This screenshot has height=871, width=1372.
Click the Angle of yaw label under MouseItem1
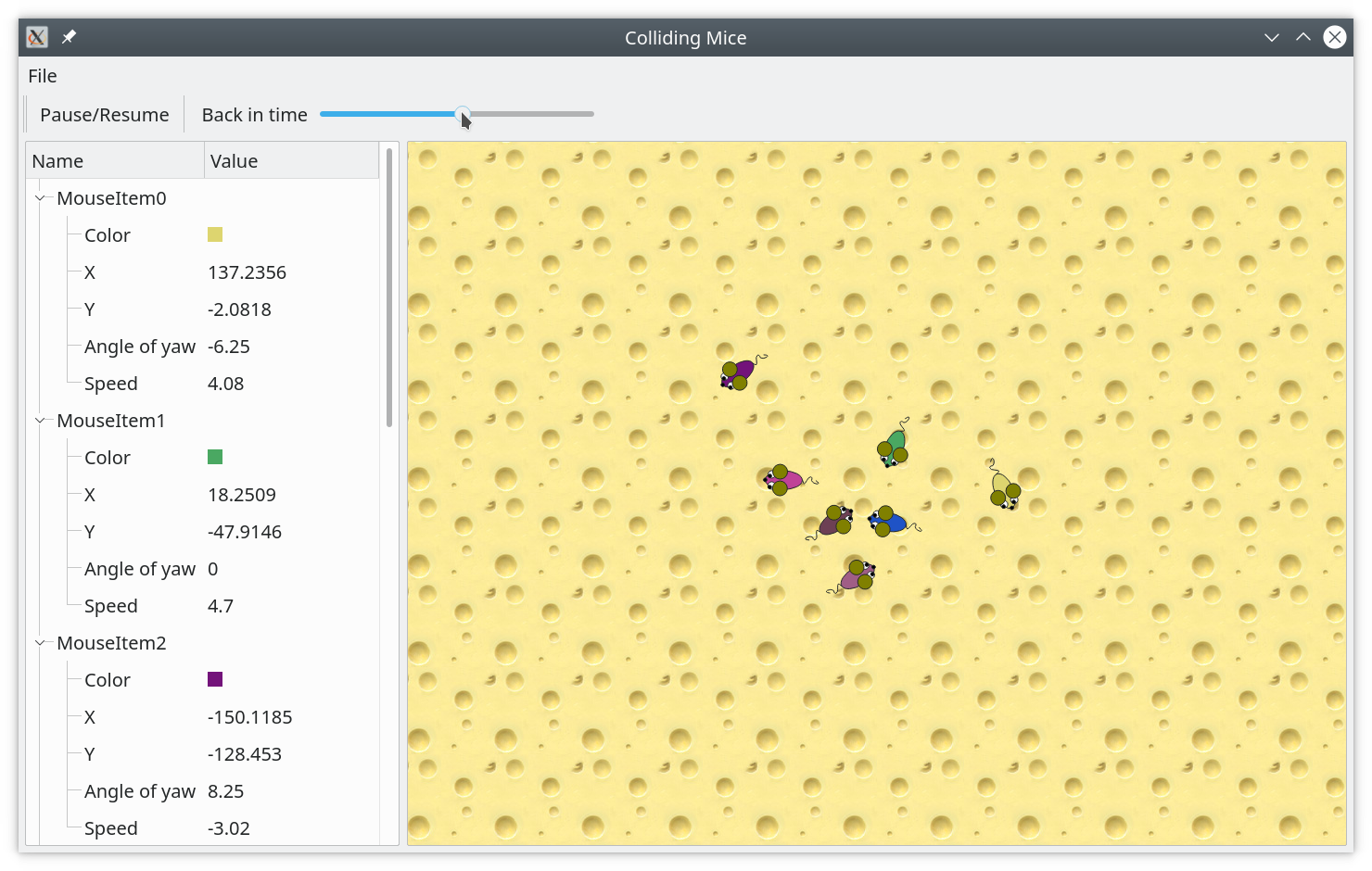140,569
